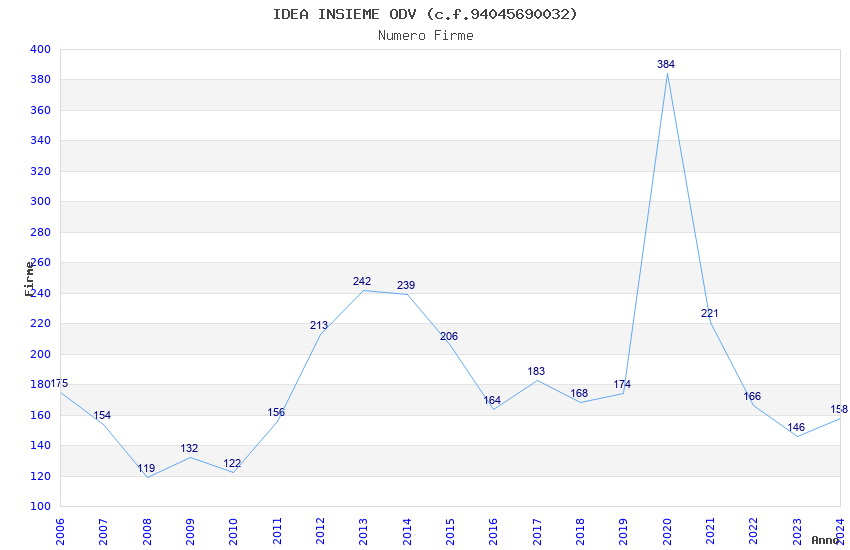Click the data label 146
The image size is (850, 550).
point(796,427)
